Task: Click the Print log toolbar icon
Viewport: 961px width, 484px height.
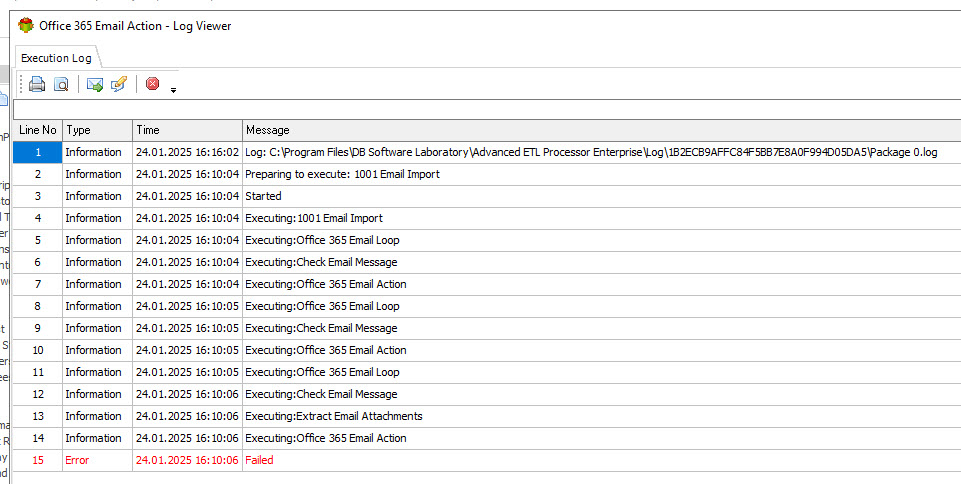Action: pyautogui.click(x=37, y=84)
